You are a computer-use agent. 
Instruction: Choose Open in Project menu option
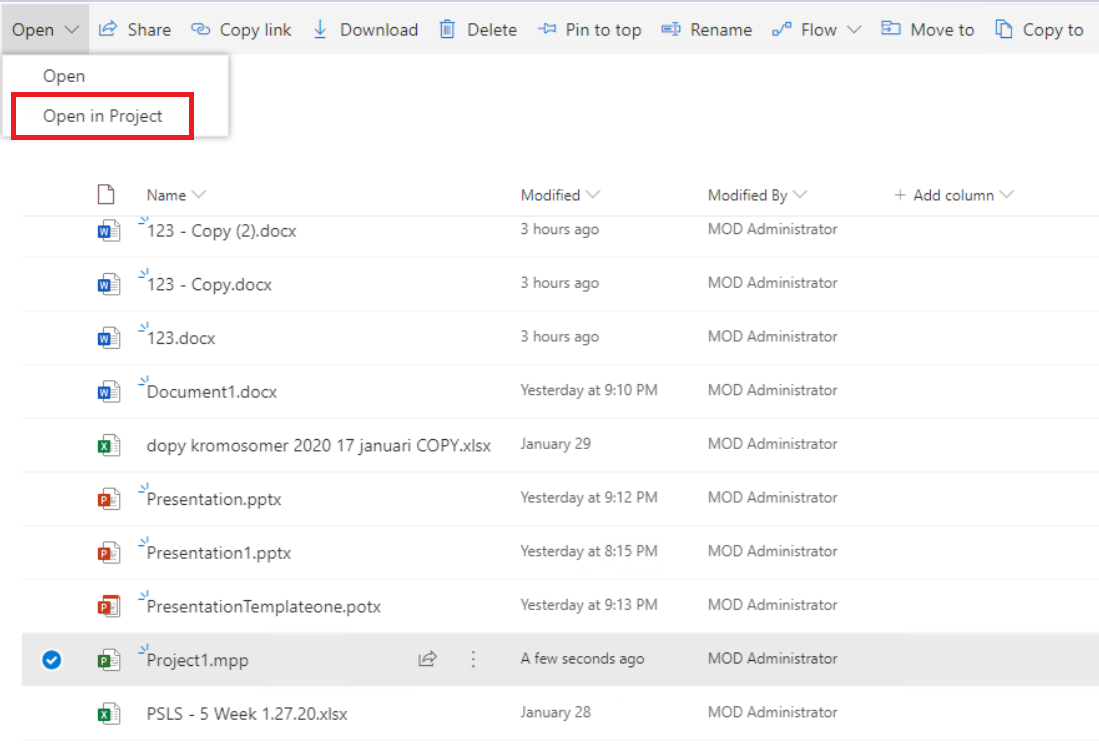coord(102,116)
